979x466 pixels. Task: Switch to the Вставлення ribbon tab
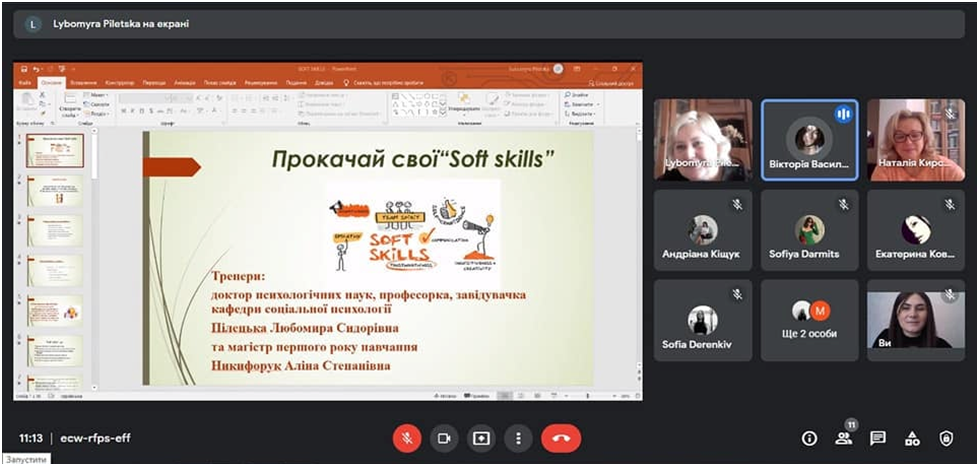(x=84, y=83)
